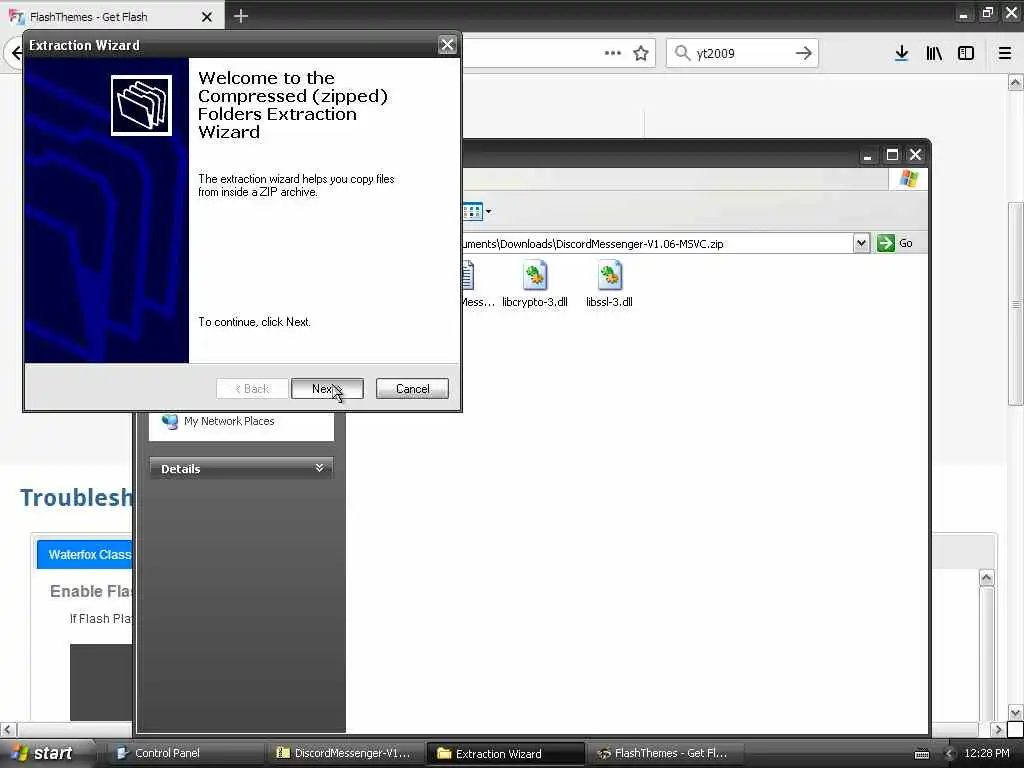Image resolution: width=1024 pixels, height=768 pixels.
Task: Open the browser Library icon
Action: [x=934, y=54]
